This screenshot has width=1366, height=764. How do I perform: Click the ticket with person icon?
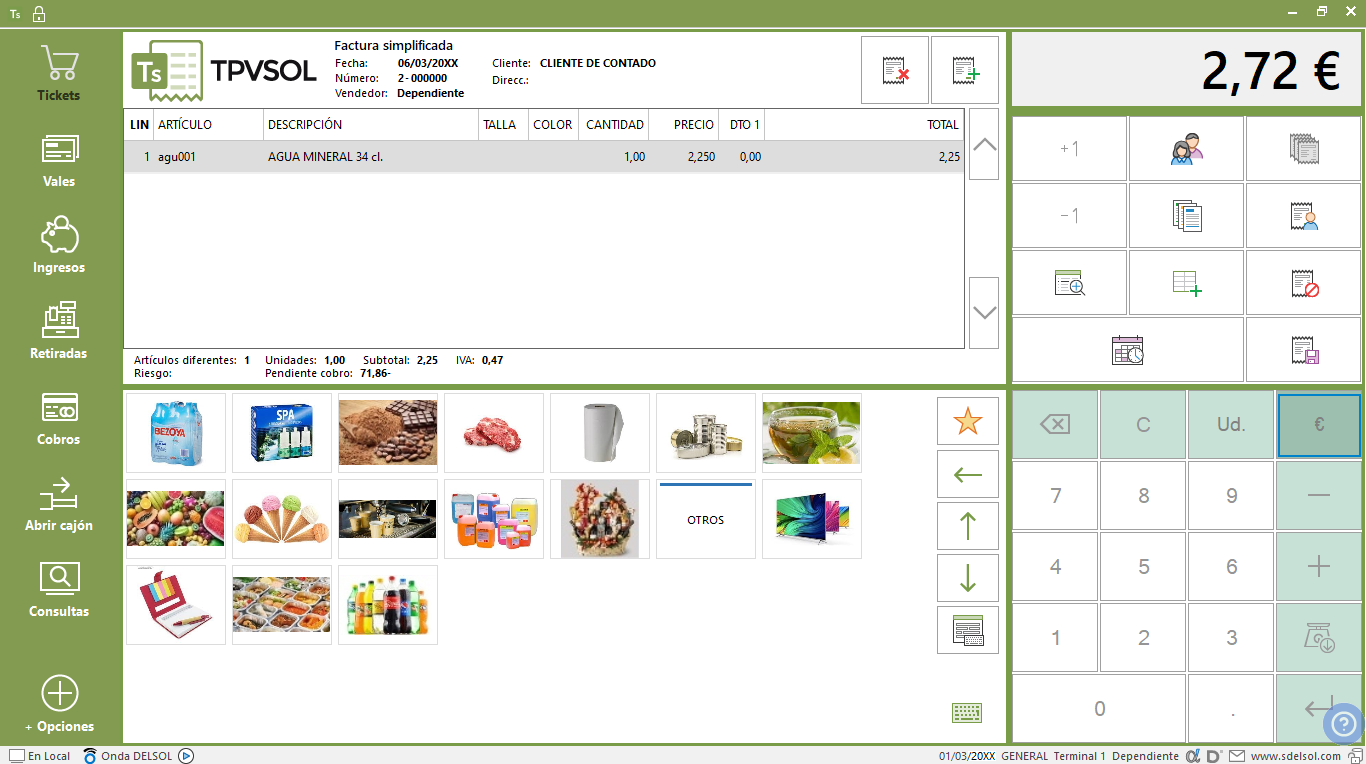(1303, 216)
